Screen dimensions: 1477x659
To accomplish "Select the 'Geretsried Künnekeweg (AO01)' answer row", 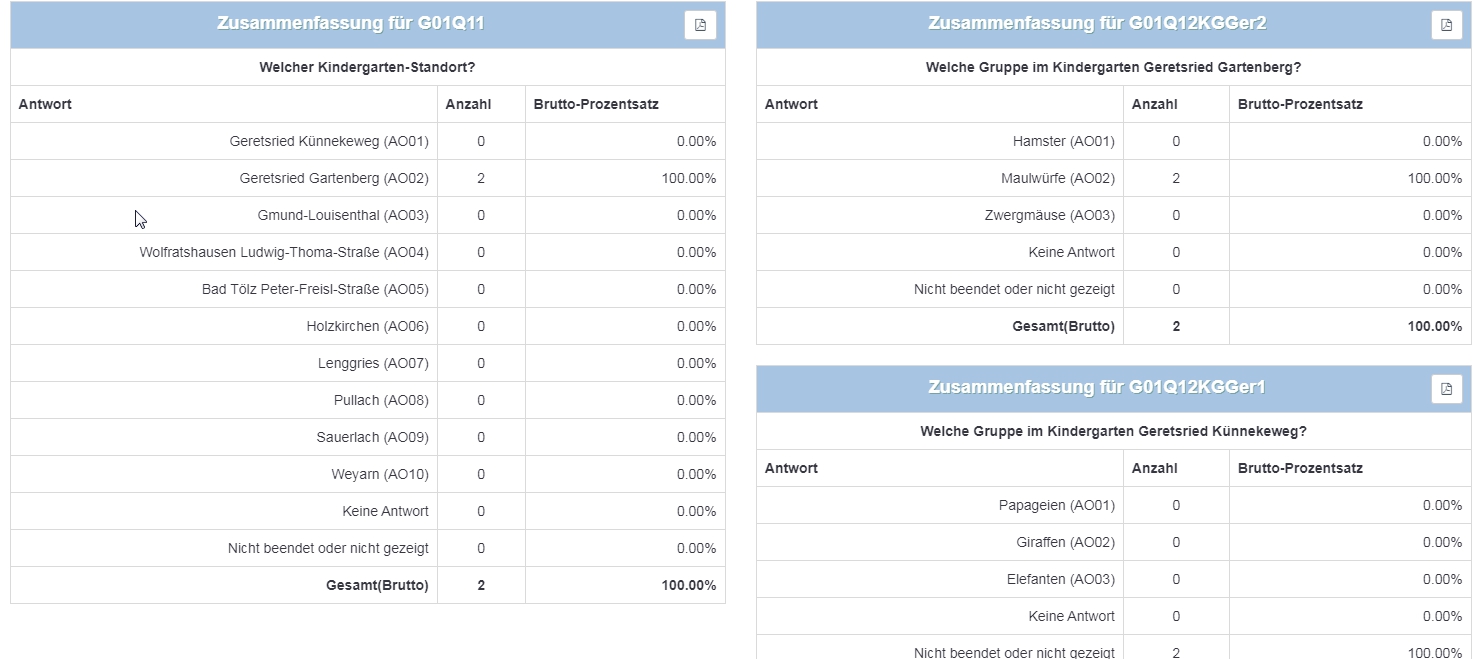I will click(x=329, y=142).
